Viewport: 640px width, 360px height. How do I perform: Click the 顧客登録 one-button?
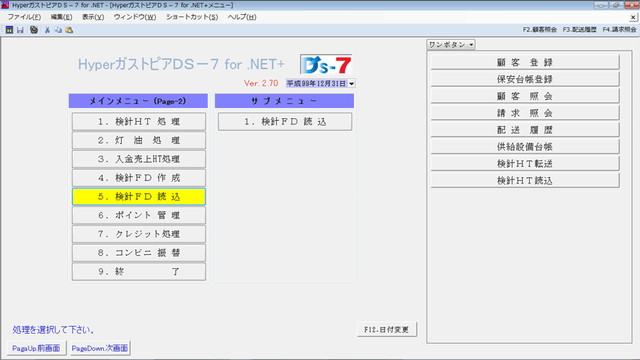click(525, 62)
